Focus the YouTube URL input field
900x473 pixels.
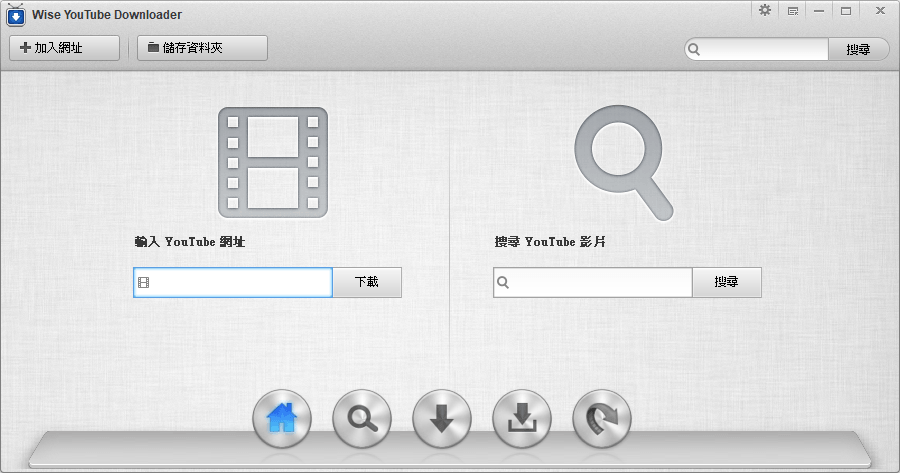click(x=233, y=282)
